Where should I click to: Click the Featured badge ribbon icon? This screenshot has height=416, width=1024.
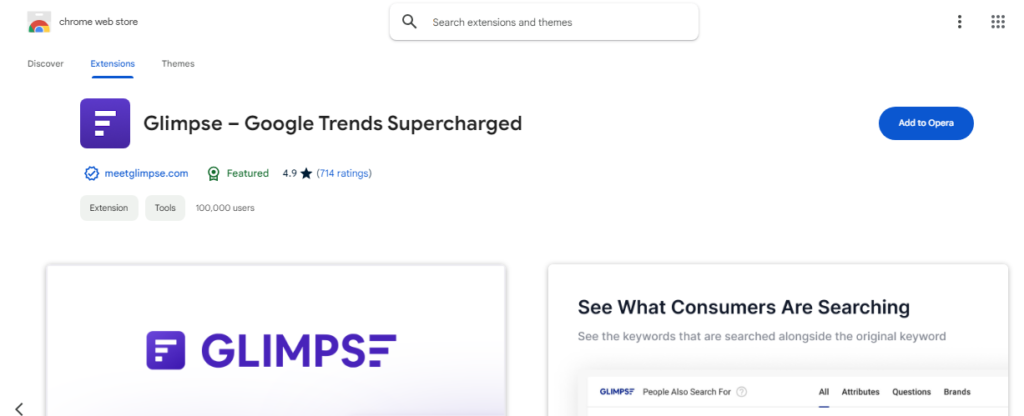pos(213,174)
